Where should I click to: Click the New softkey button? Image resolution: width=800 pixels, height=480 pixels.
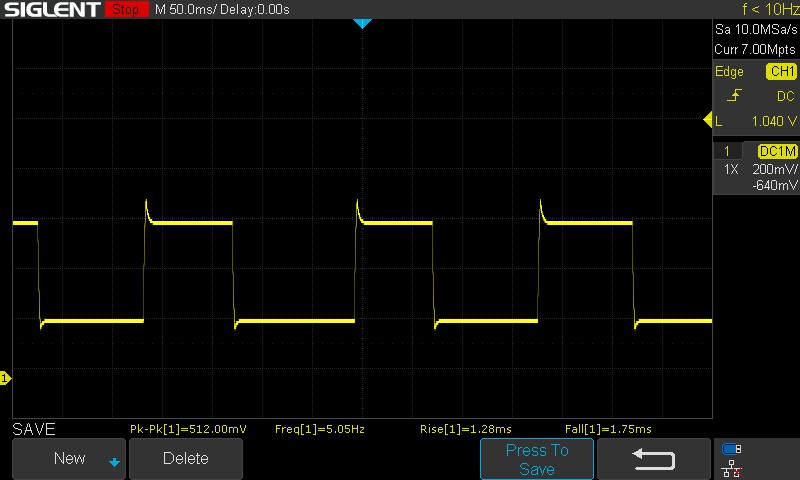point(69,458)
